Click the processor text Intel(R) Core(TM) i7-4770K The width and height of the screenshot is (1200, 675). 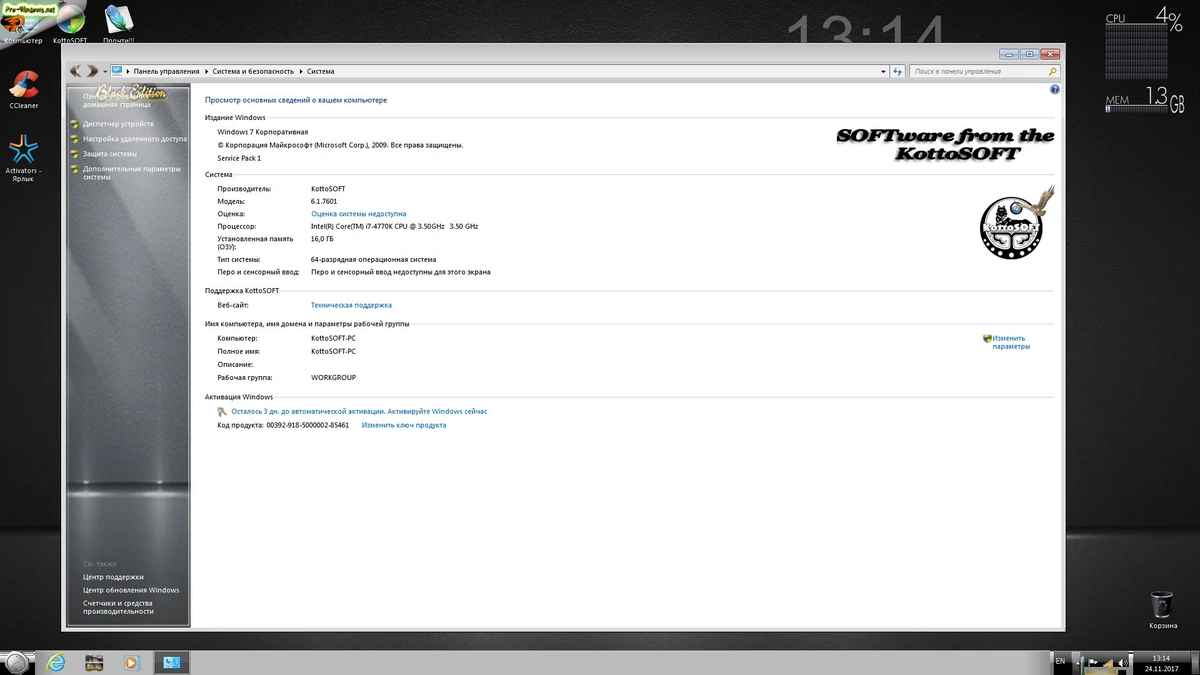tap(394, 226)
